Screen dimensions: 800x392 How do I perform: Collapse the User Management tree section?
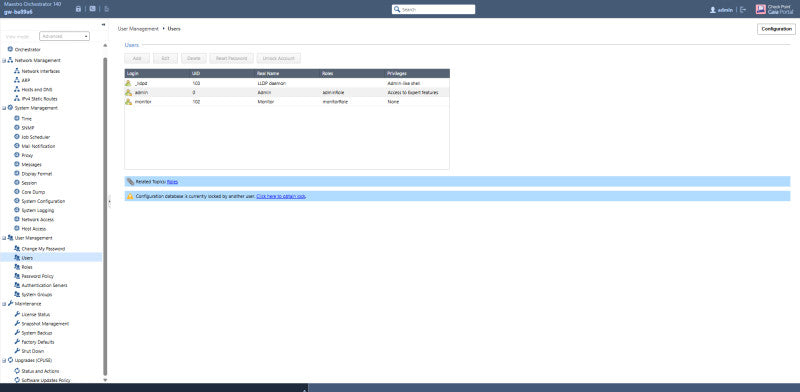pos(4,238)
